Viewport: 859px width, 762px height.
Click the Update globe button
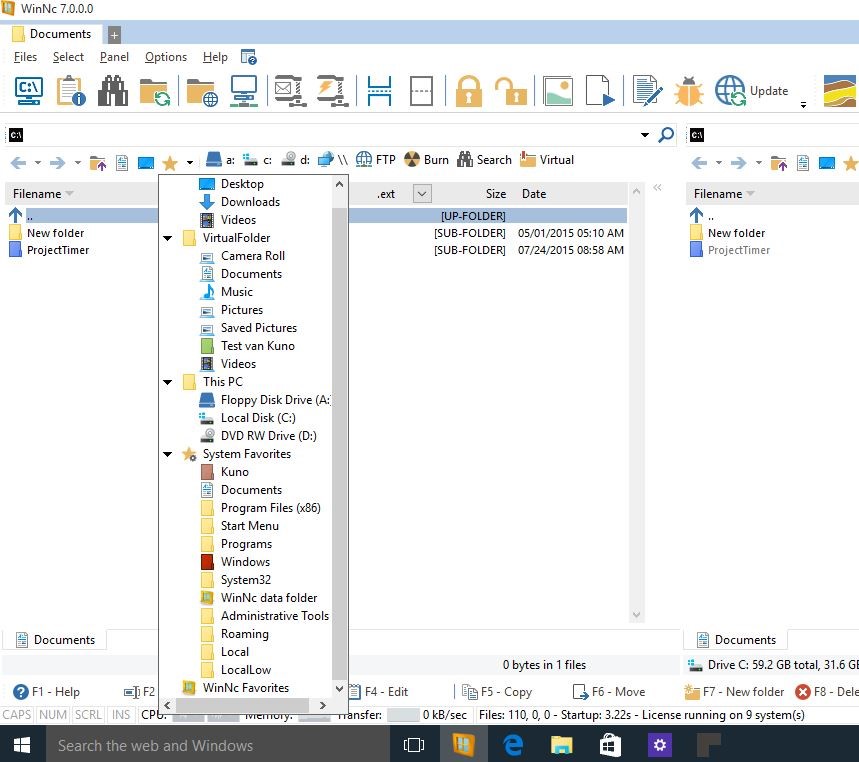point(752,91)
